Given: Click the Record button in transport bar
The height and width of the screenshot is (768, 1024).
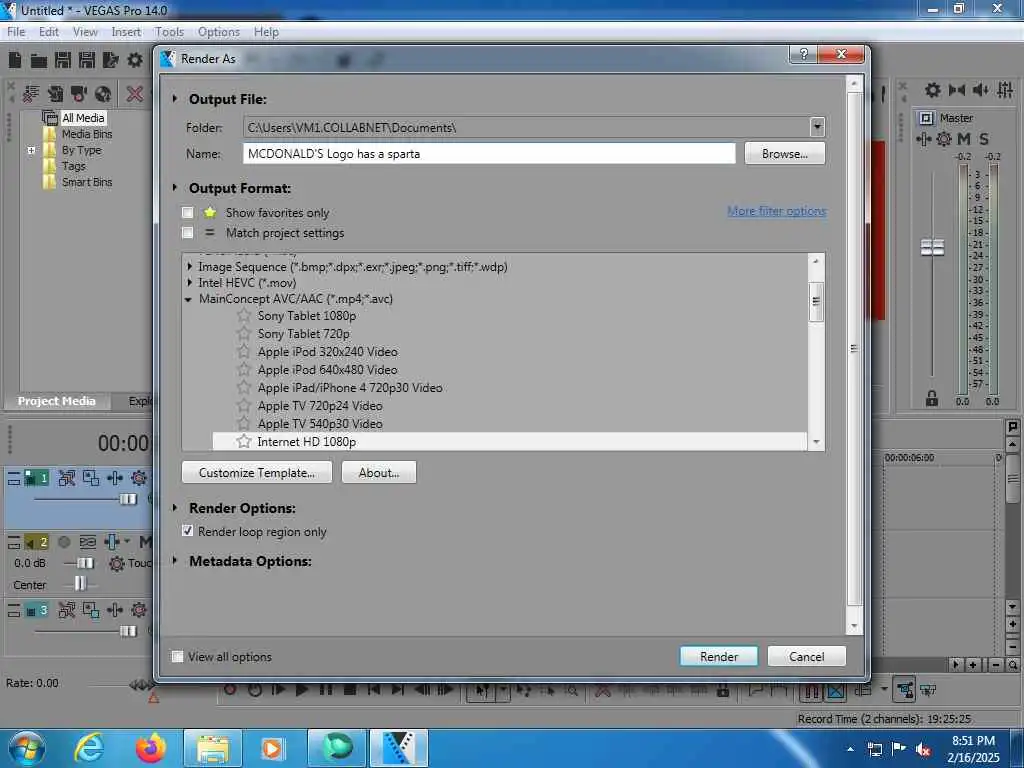Looking at the screenshot, I should pyautogui.click(x=230, y=690).
